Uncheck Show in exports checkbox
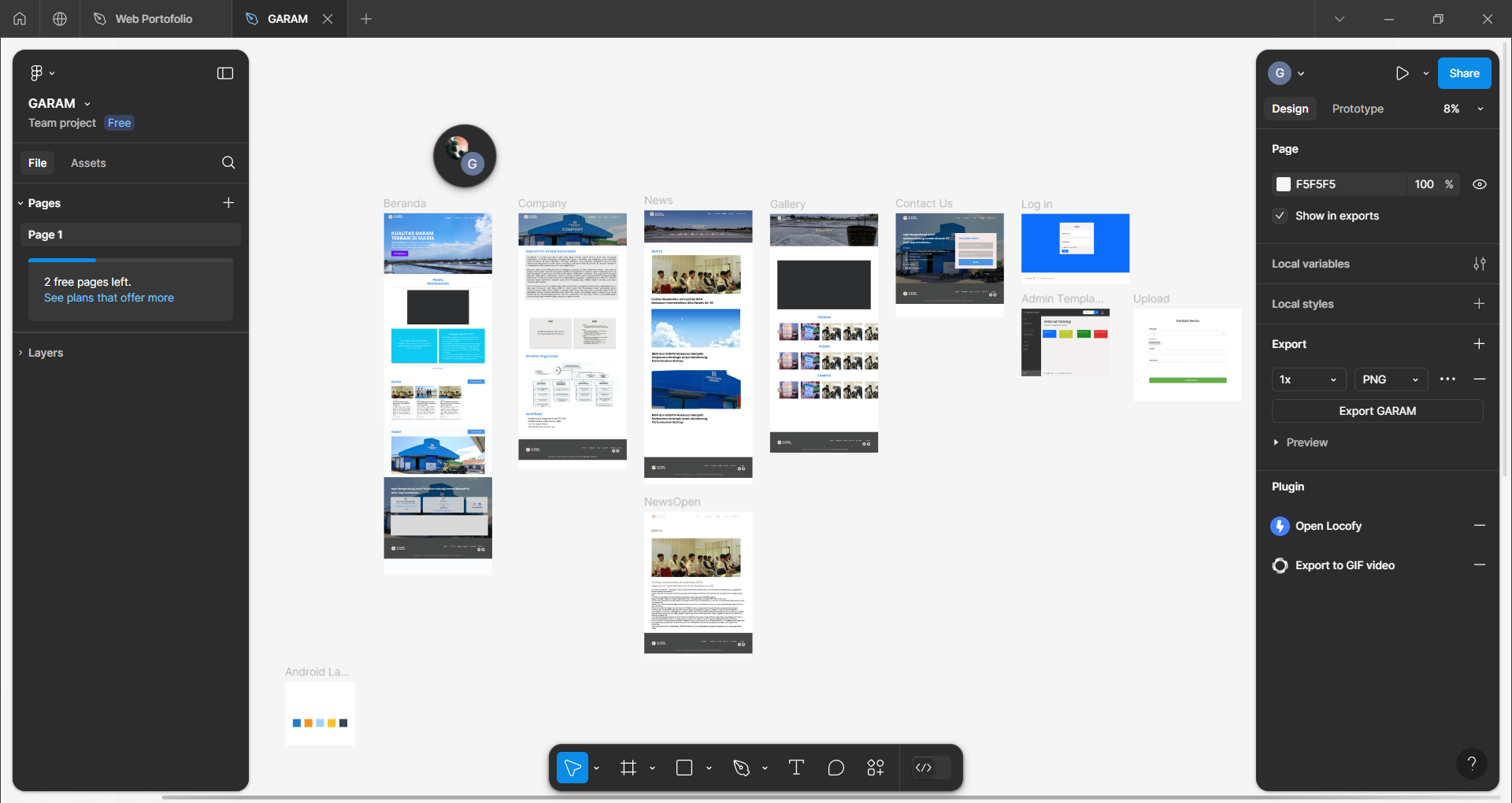 [1280, 216]
